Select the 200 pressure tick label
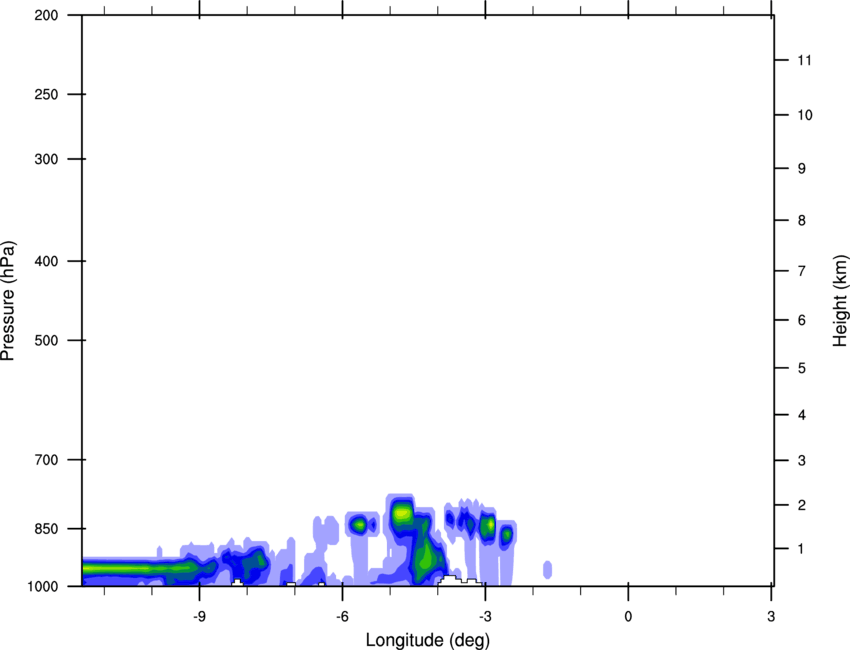Viewport: 850px width, 650px height. point(45,16)
